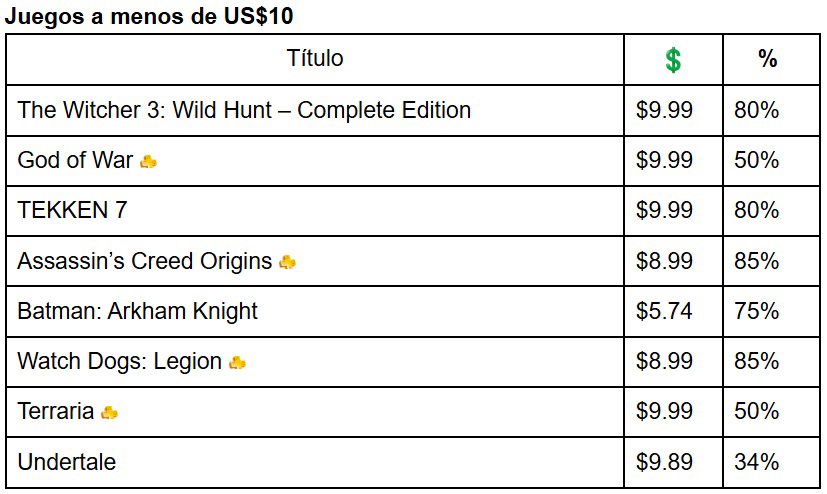Click the percent symbol column header
Screen dimensions: 827x494
pos(767,59)
